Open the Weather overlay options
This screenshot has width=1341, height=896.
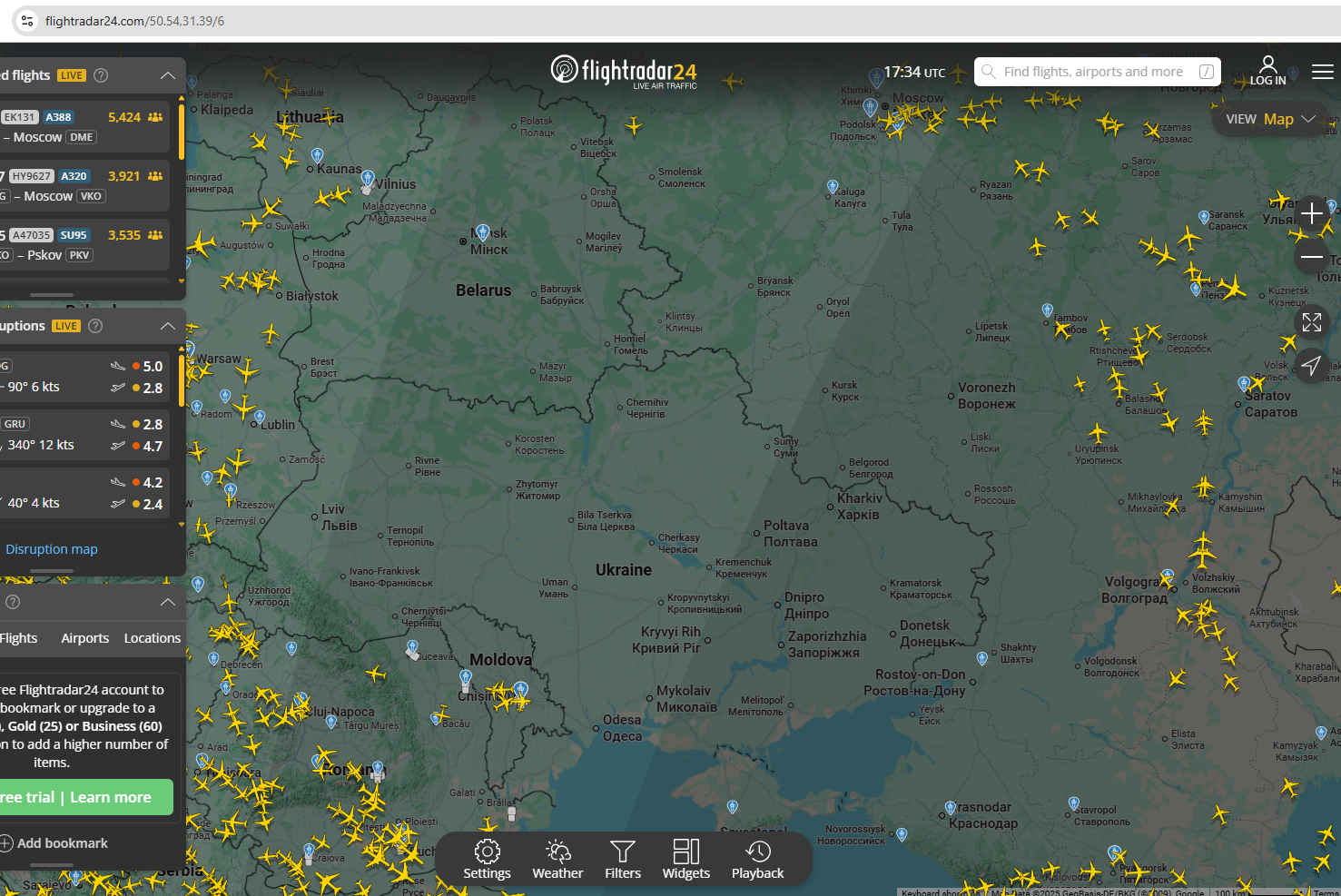(x=557, y=859)
